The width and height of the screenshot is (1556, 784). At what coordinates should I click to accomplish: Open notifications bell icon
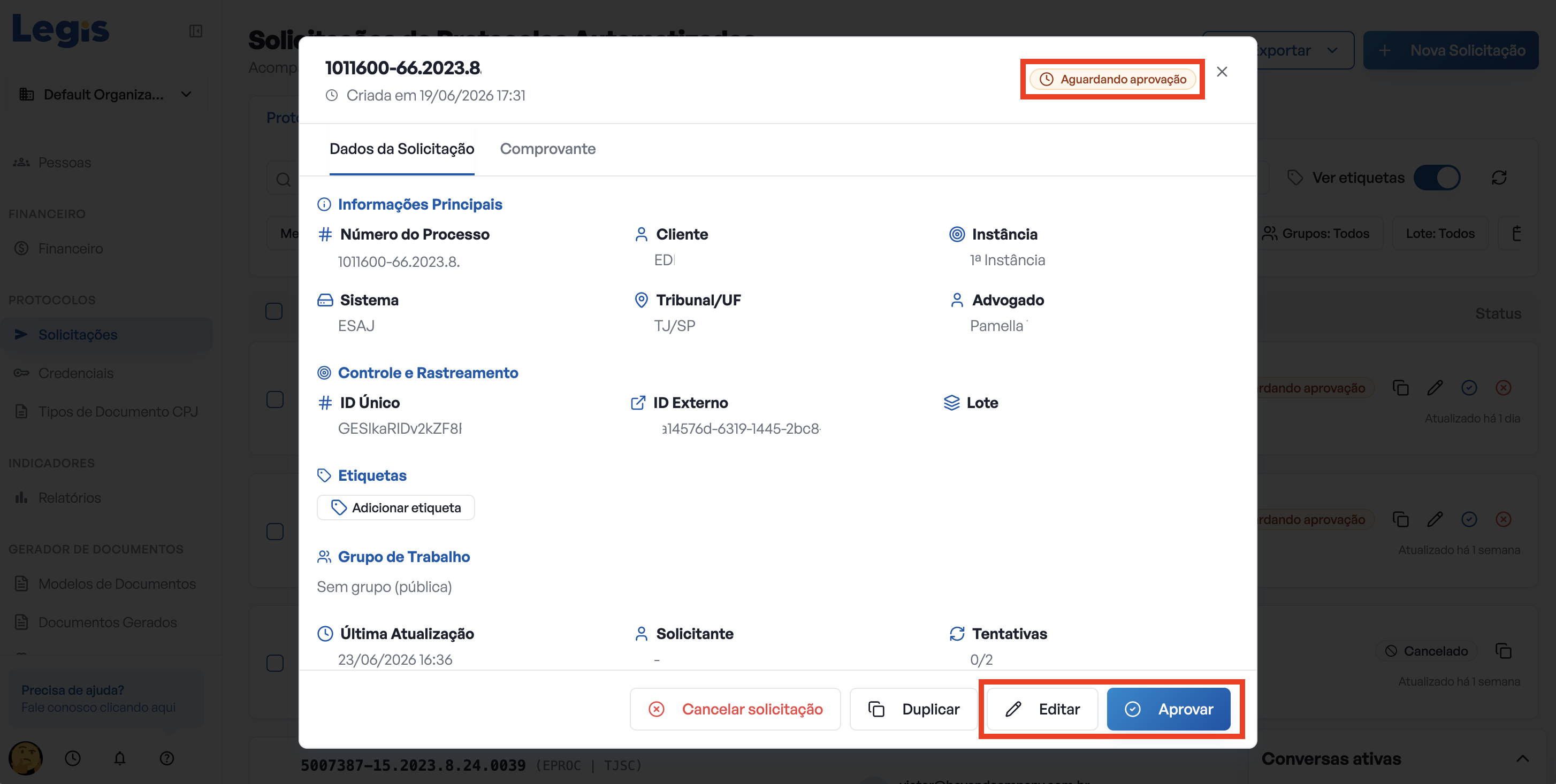[120, 758]
